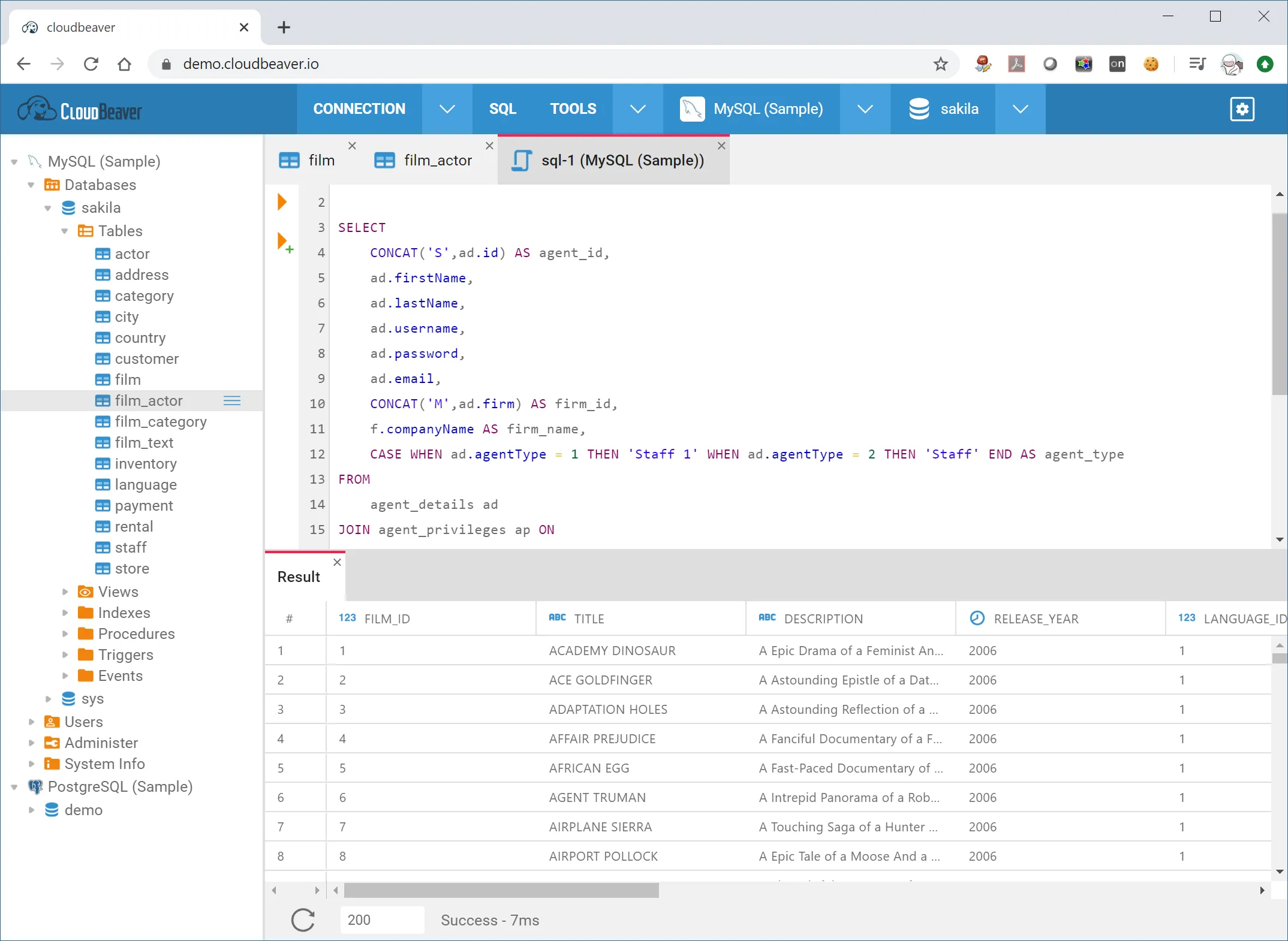Screen dimensions: 1288x941
Task: Click the 123 numeric icon on FILM_ID column
Action: point(347,619)
